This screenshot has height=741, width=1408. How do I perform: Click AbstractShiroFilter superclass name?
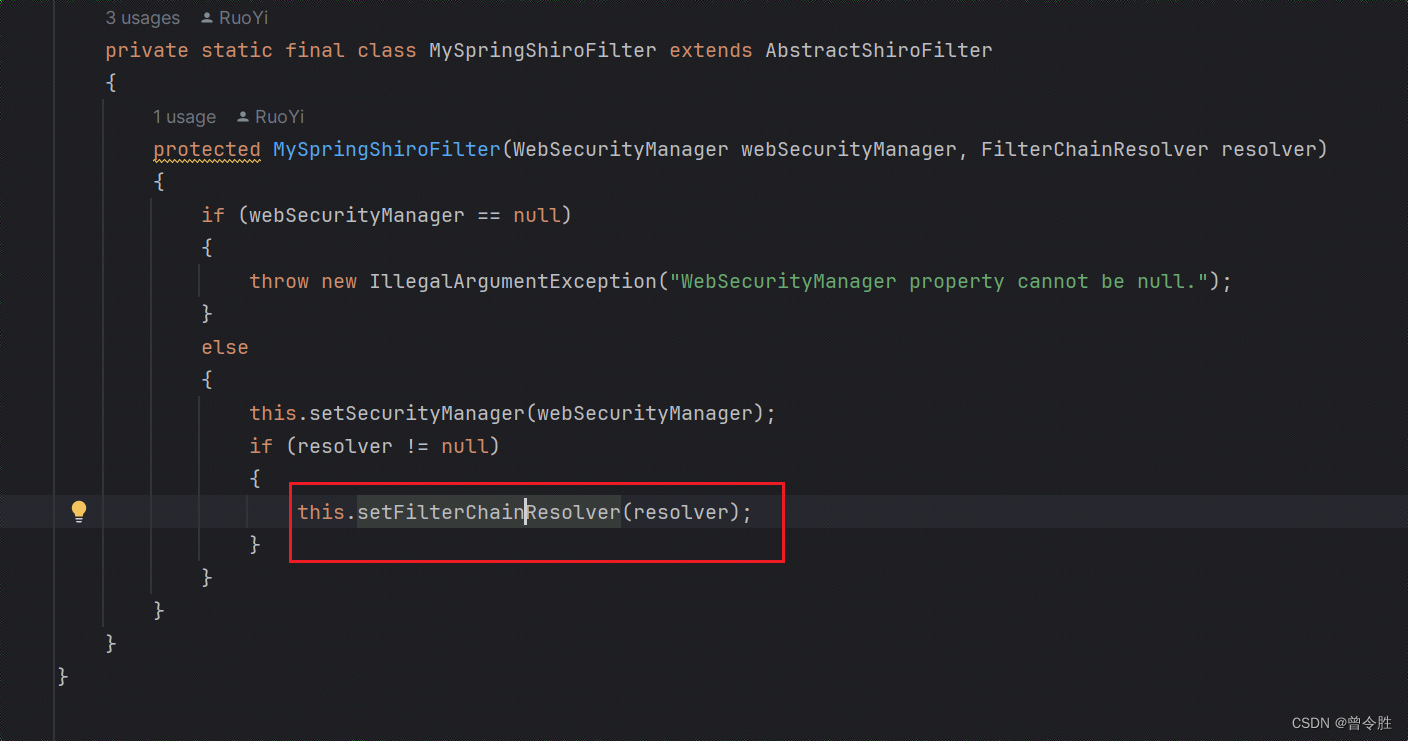[879, 50]
